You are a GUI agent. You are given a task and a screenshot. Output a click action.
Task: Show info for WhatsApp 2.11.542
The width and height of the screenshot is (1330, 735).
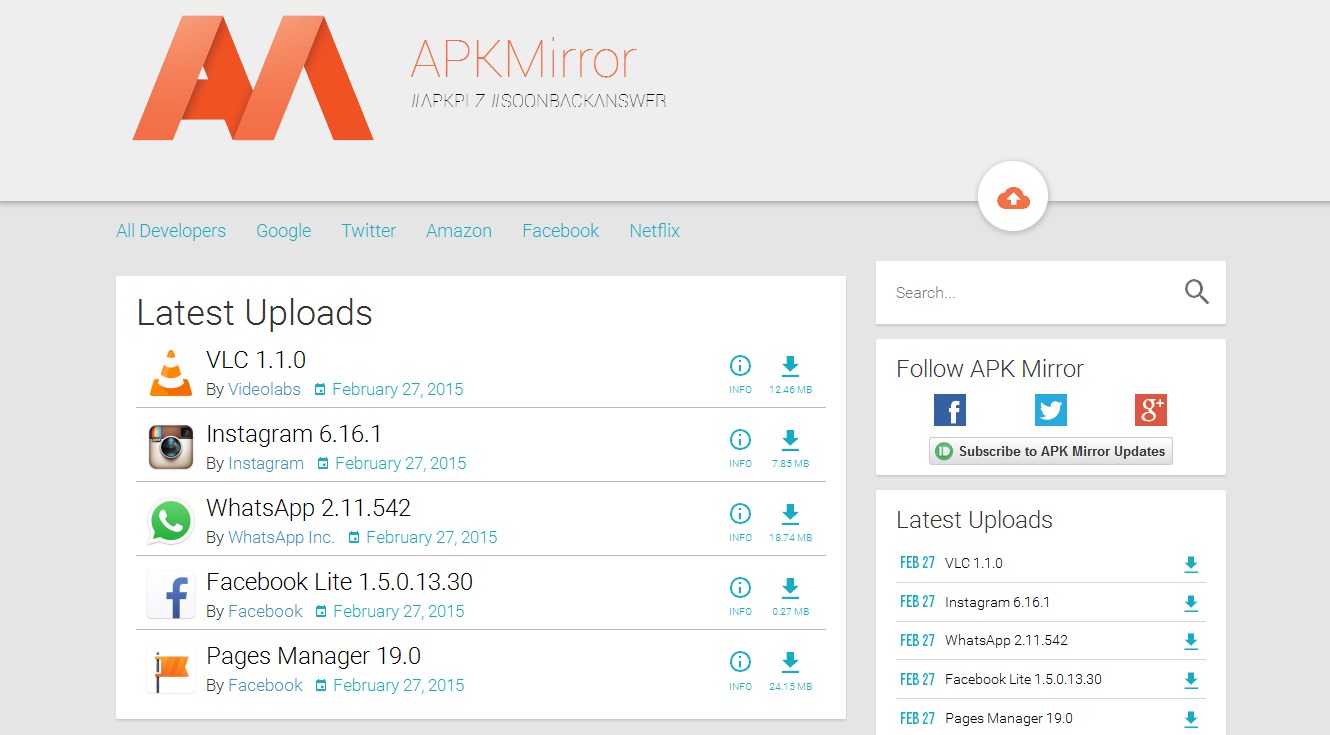pyautogui.click(x=740, y=521)
